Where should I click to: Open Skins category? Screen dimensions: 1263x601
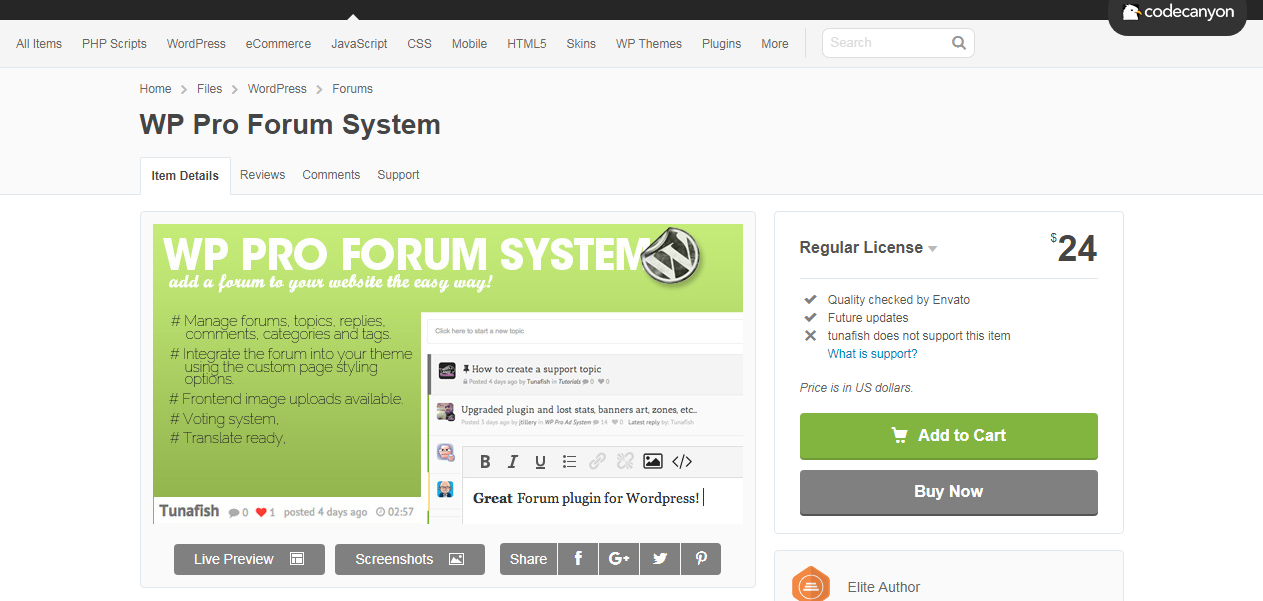coord(581,44)
